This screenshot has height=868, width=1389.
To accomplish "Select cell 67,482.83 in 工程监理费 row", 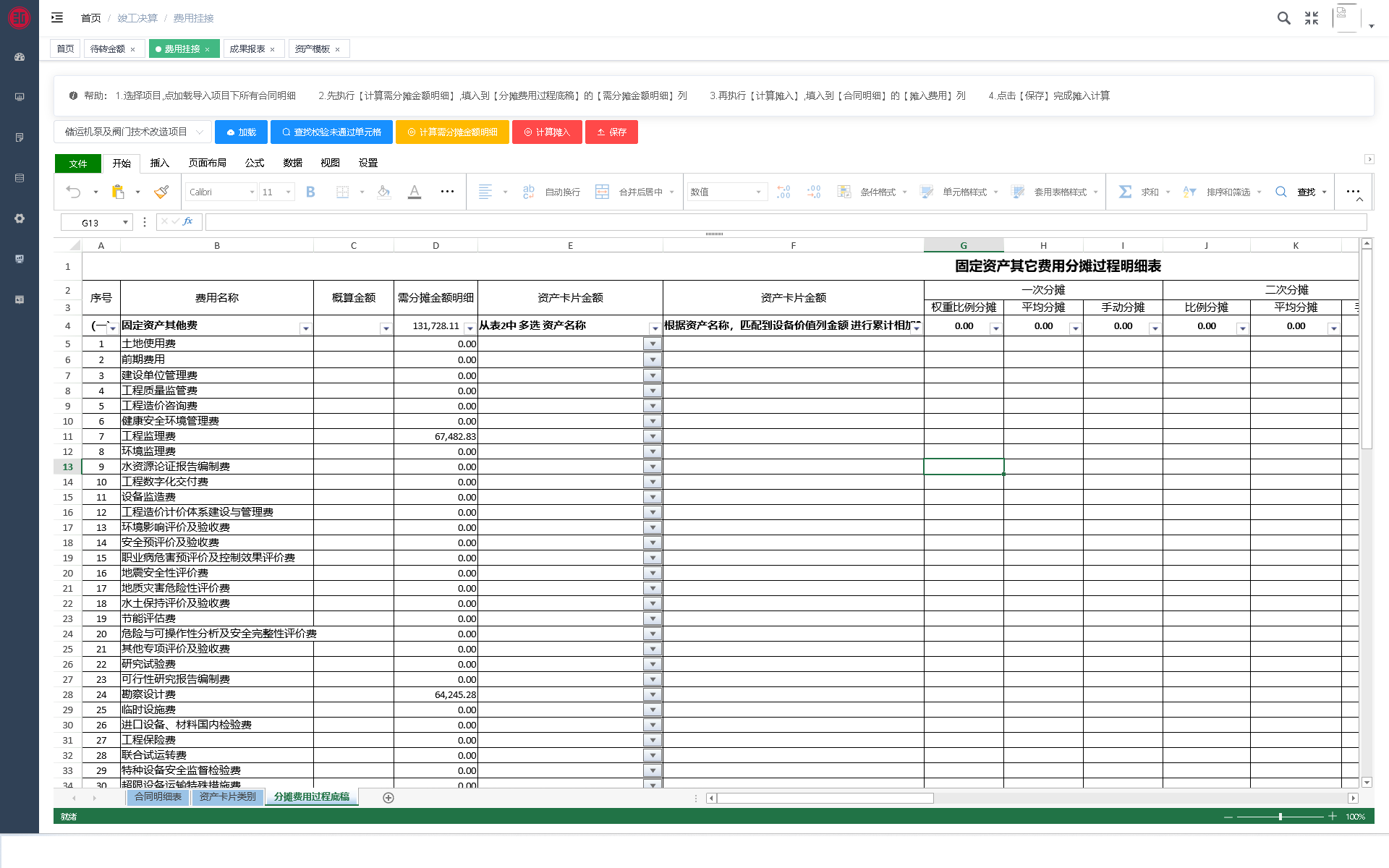I will pyautogui.click(x=436, y=436).
